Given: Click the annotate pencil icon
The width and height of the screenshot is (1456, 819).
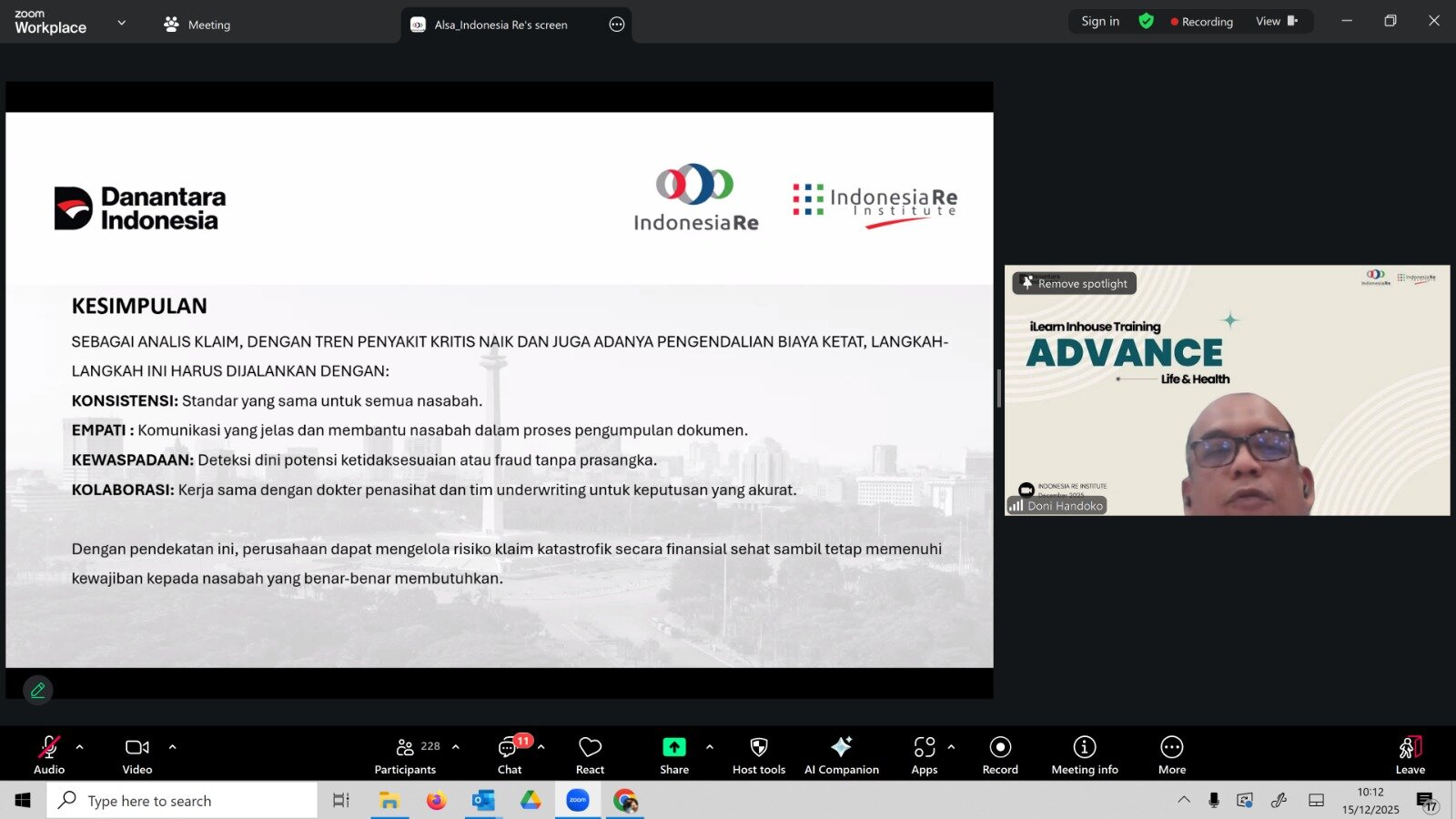Looking at the screenshot, I should [x=38, y=691].
